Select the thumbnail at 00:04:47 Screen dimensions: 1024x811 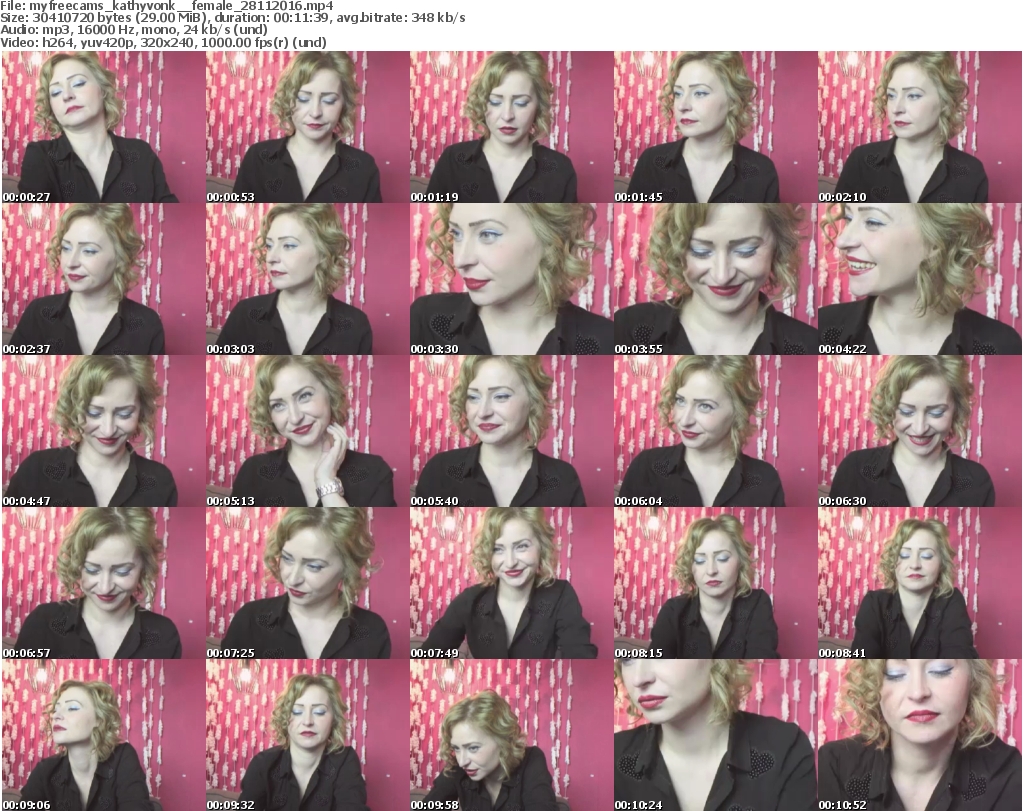pos(103,431)
